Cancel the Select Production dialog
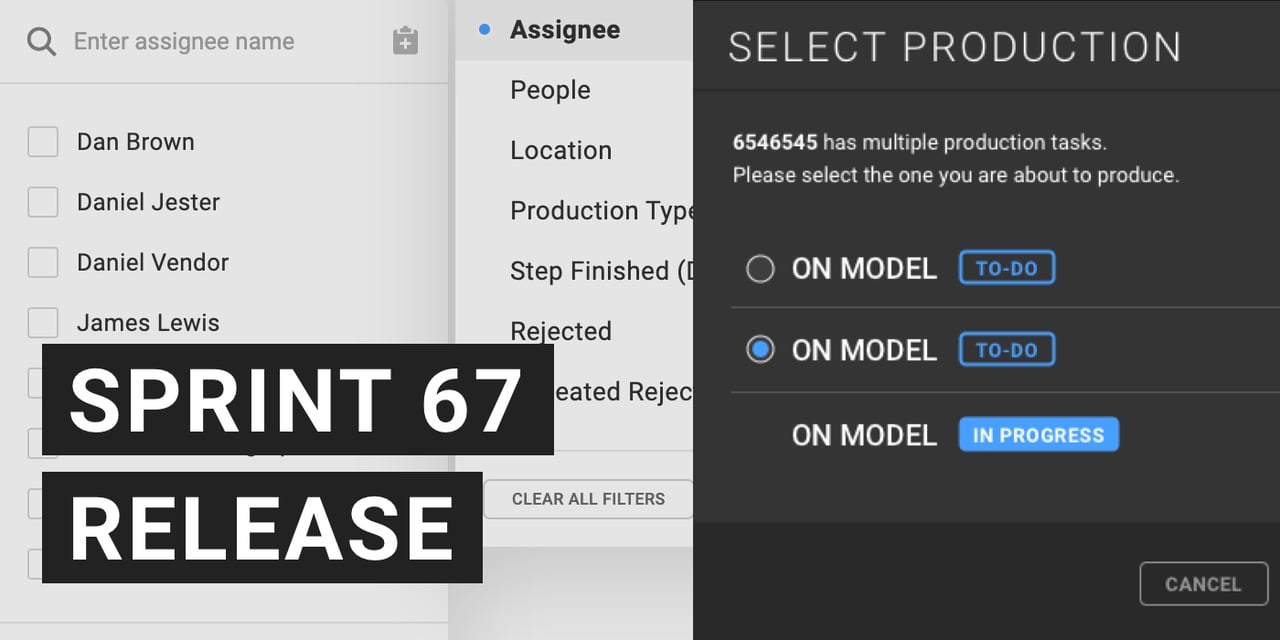 point(1203,584)
